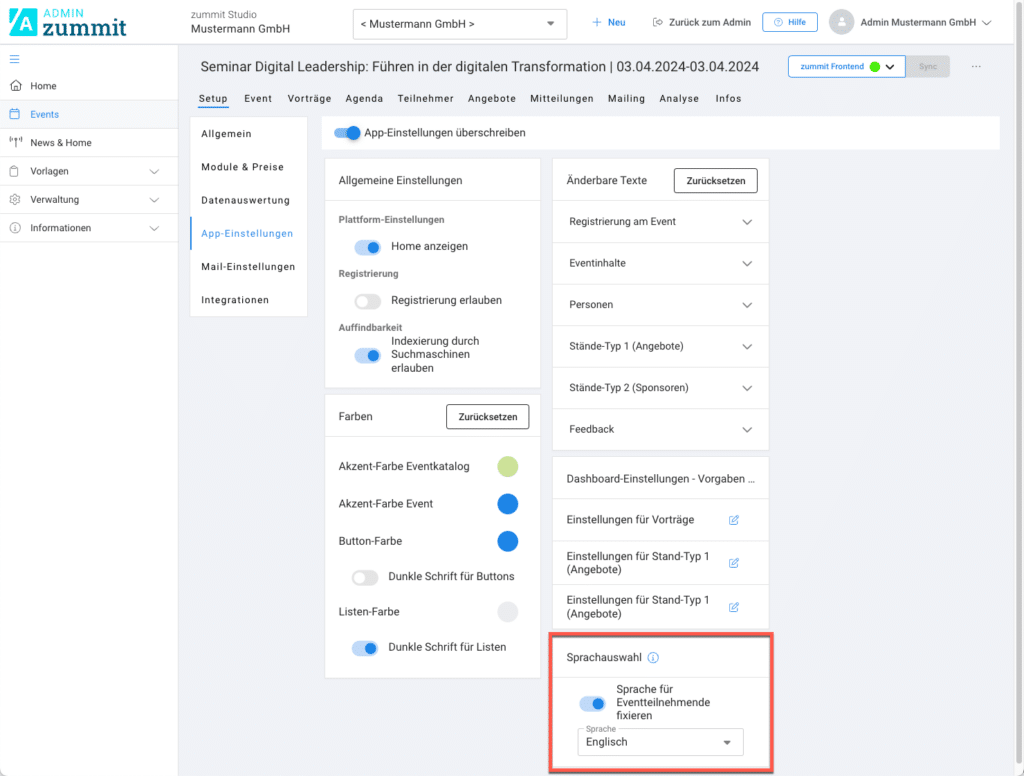Open Events from the sidebar
Image resolution: width=1024 pixels, height=776 pixels.
[44, 114]
